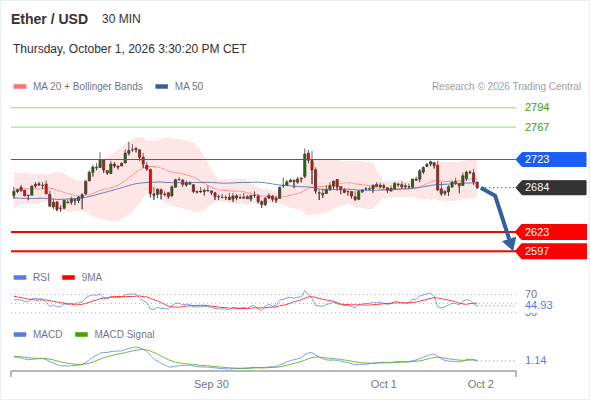Viewport: 590px width, 400px height.
Task: Click the RSI legend label
Action: click(41, 278)
